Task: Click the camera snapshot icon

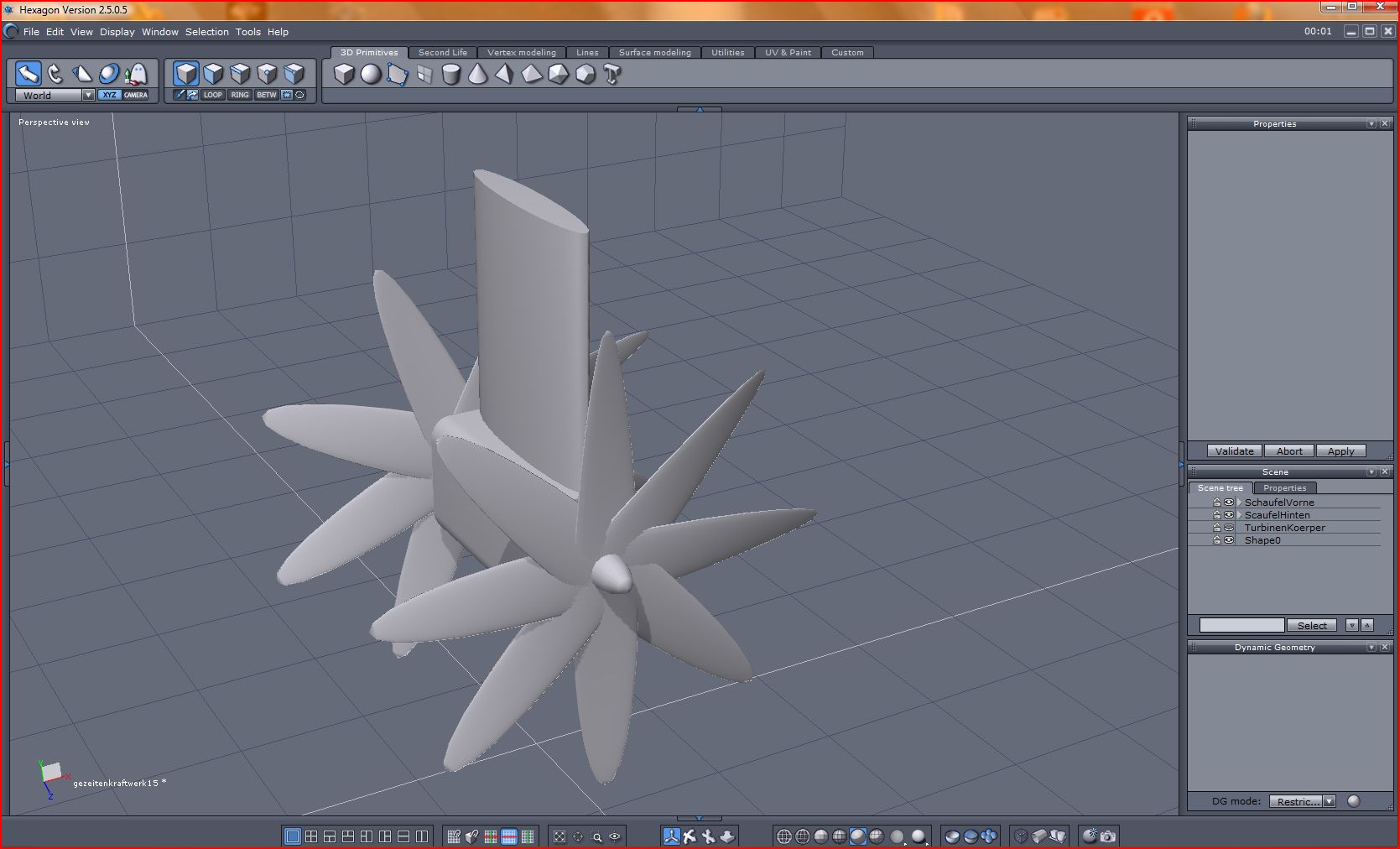Action: pyautogui.click(x=1108, y=836)
